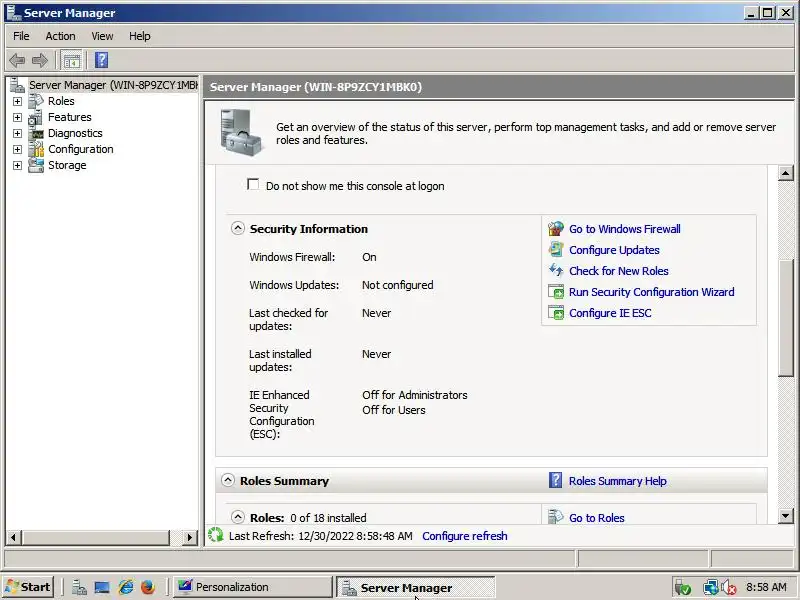Click the vertical scrollbar thumb in details pane
Viewport: 800px width, 600px height.
tap(786, 318)
